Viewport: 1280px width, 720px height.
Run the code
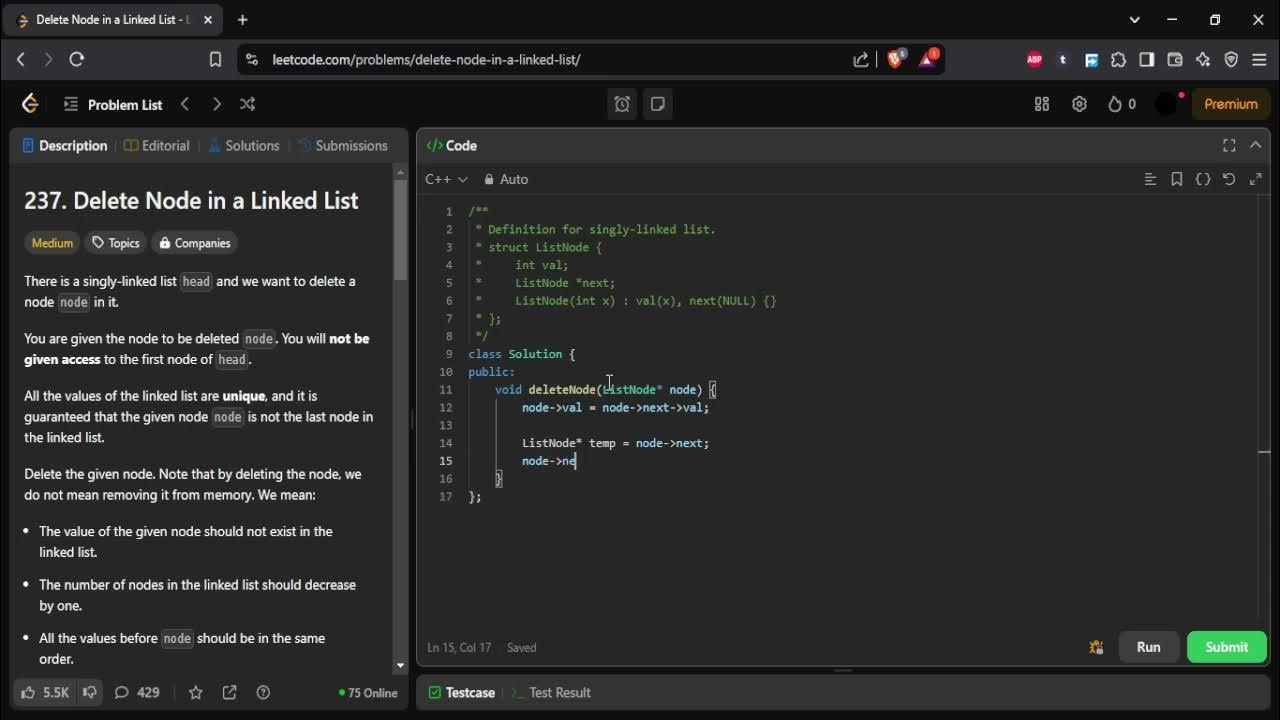1148,647
